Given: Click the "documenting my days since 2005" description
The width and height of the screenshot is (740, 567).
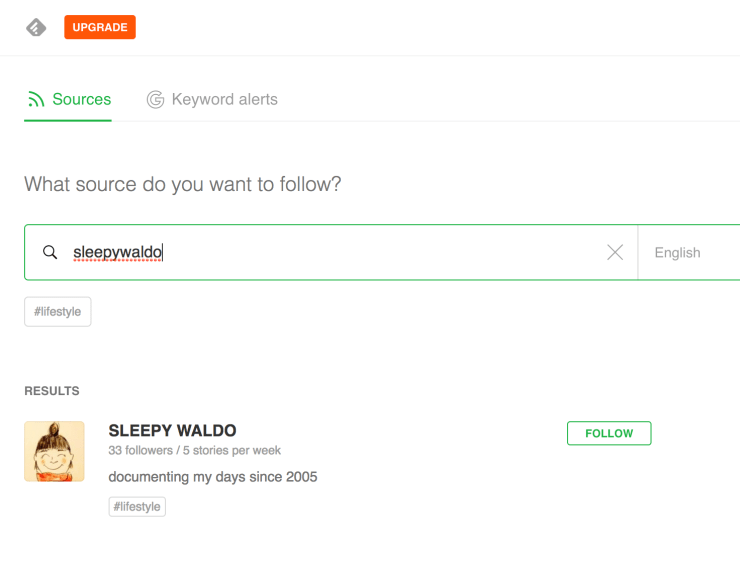Looking at the screenshot, I should 213,477.
